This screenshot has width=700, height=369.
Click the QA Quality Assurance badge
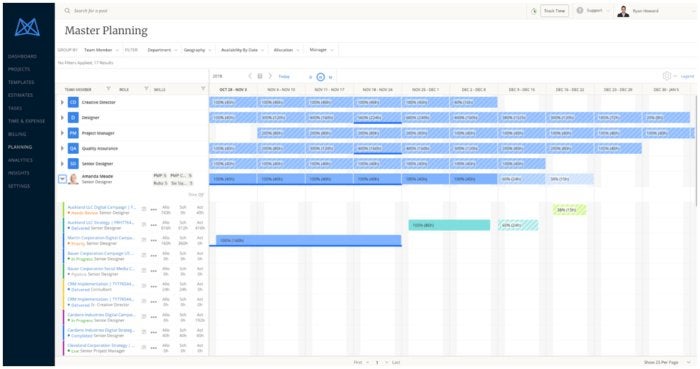click(73, 148)
